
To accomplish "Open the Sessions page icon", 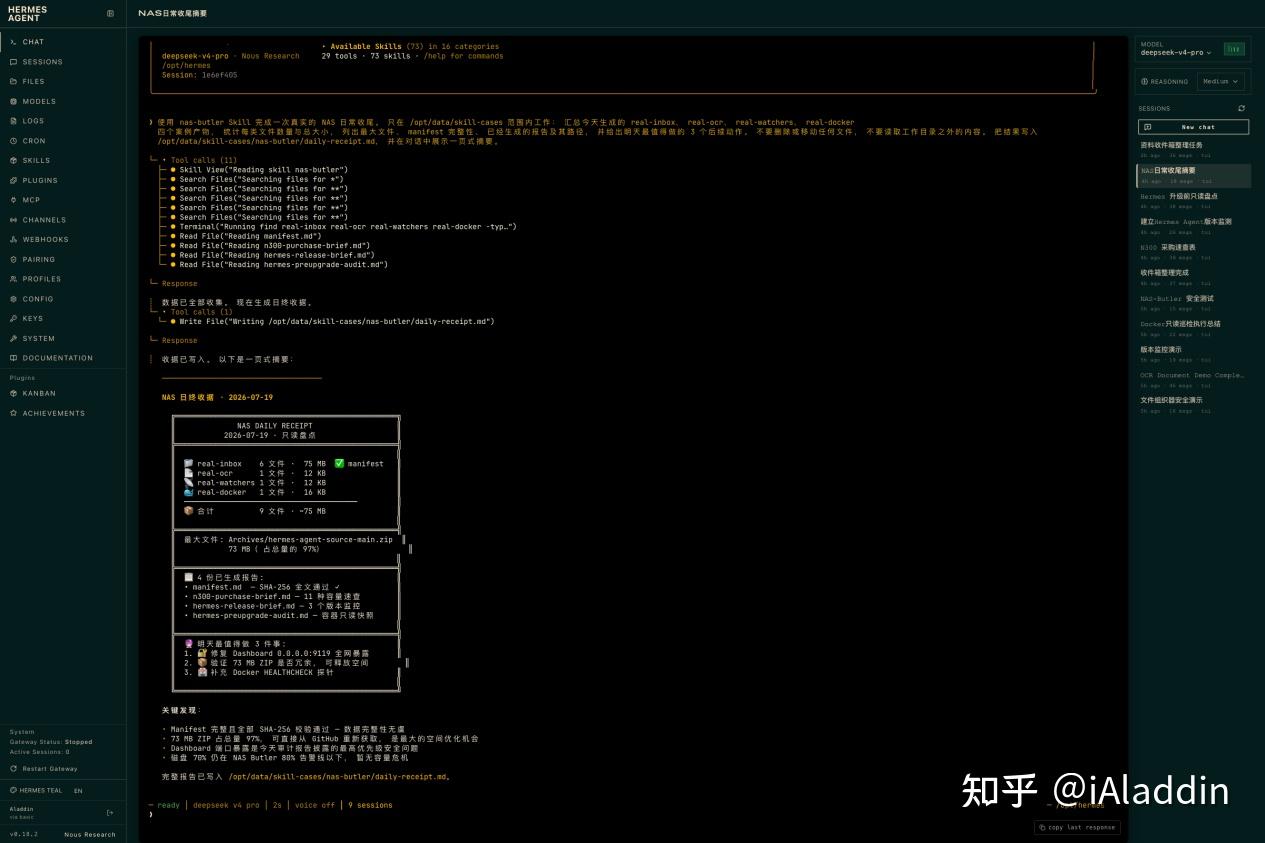I will tap(13, 62).
